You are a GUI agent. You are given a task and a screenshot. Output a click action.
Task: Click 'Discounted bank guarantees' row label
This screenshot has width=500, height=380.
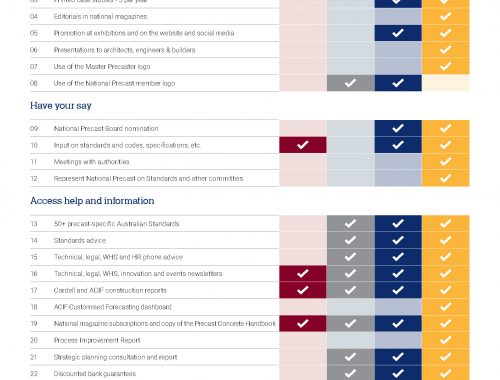95,374
